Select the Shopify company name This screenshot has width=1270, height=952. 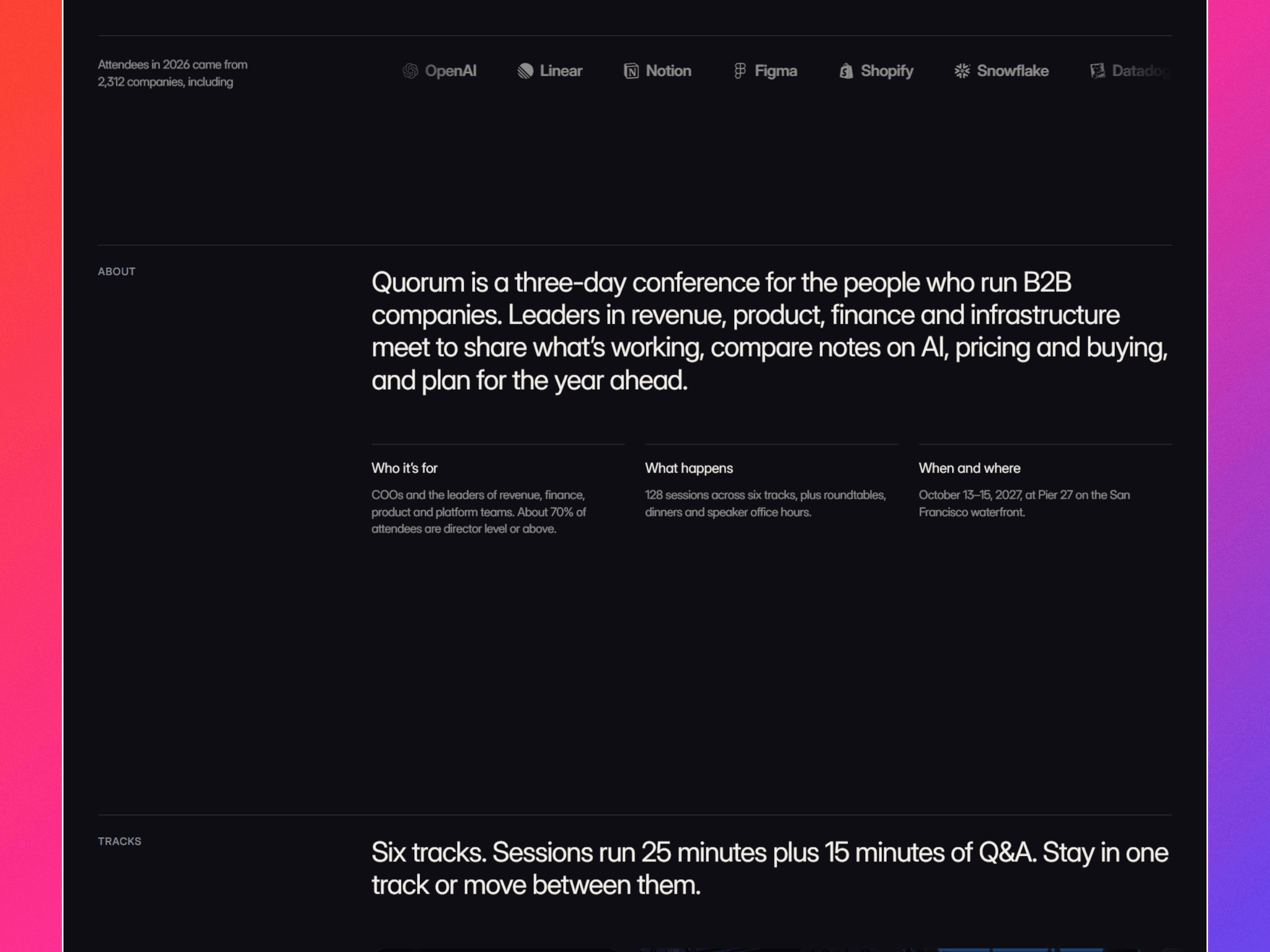tap(887, 72)
